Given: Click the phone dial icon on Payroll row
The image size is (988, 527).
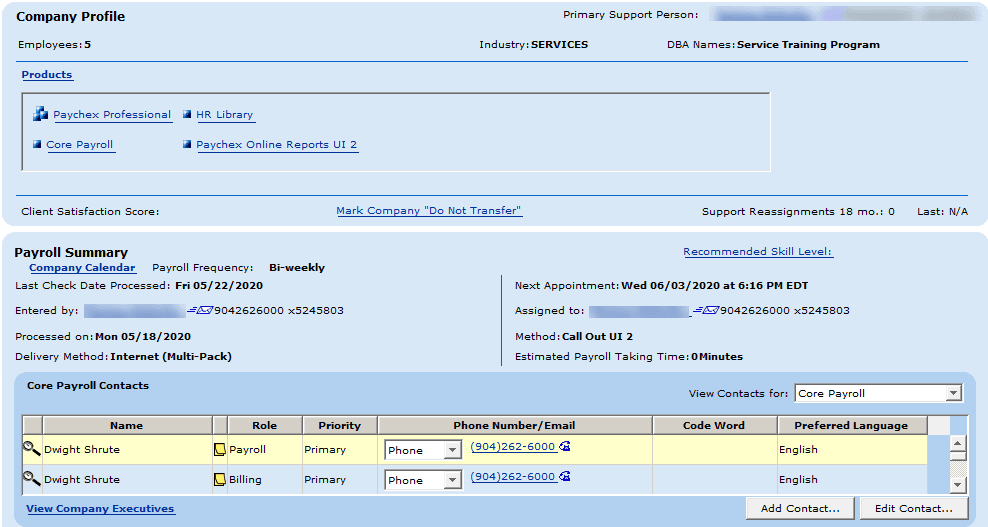Looking at the screenshot, I should (565, 446).
